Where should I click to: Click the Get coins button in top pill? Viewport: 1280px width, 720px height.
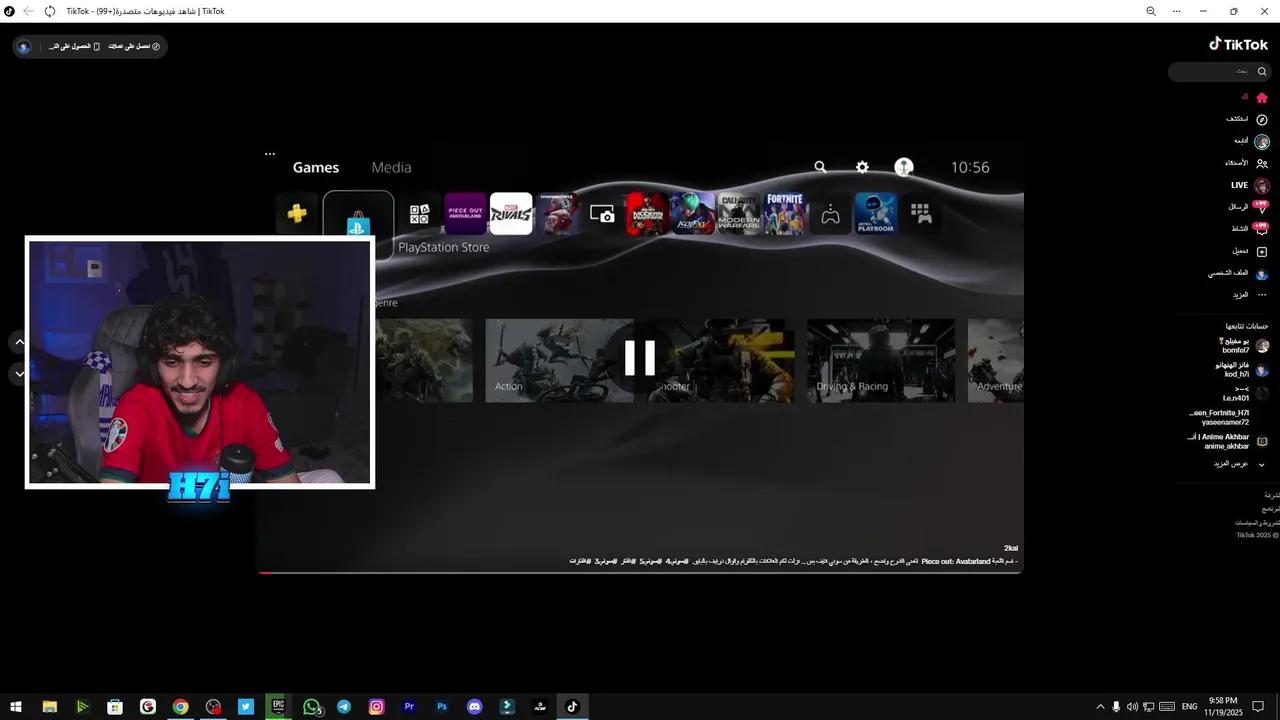134,46
